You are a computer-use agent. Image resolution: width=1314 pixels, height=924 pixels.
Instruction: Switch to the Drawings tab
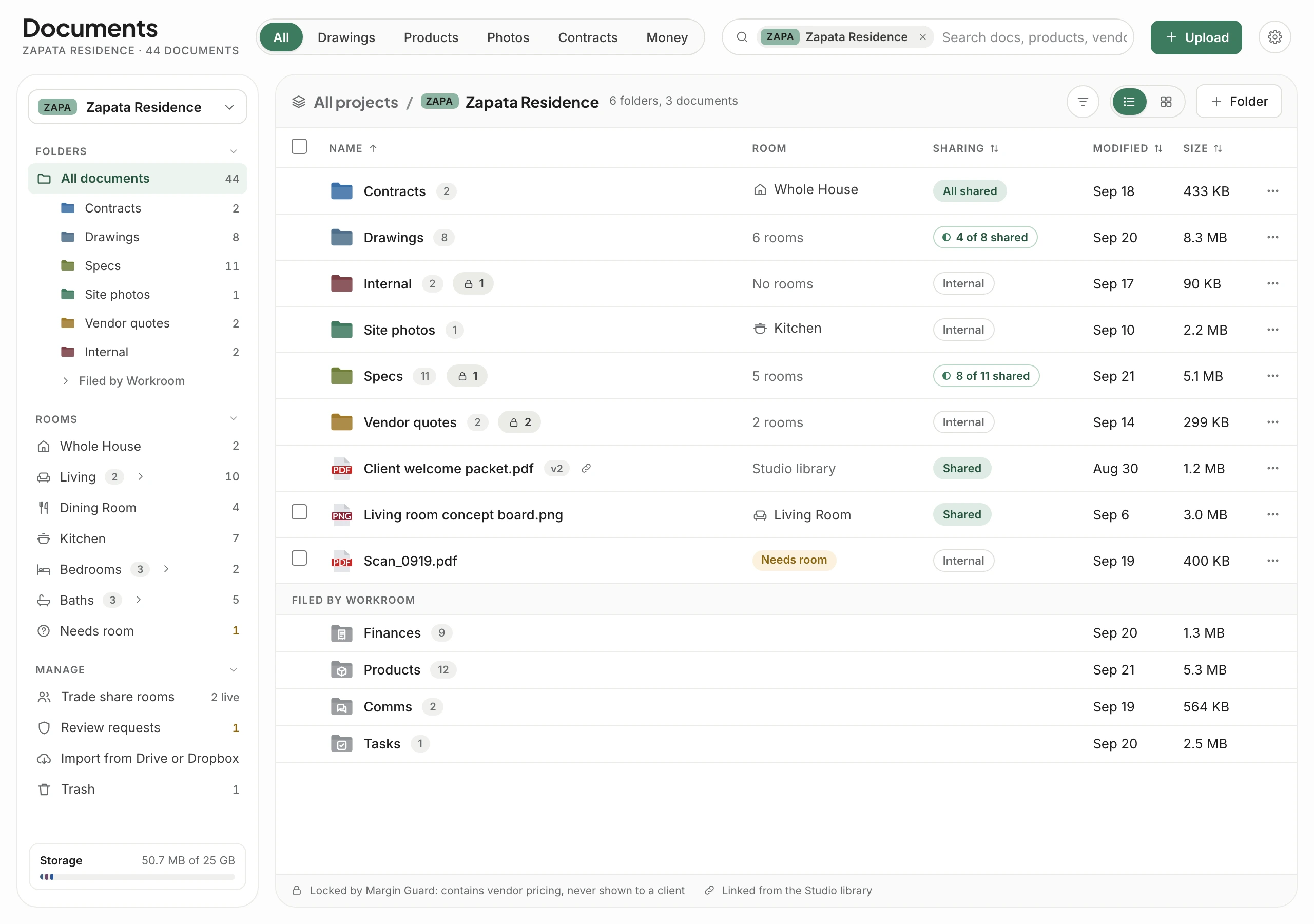pyautogui.click(x=346, y=38)
